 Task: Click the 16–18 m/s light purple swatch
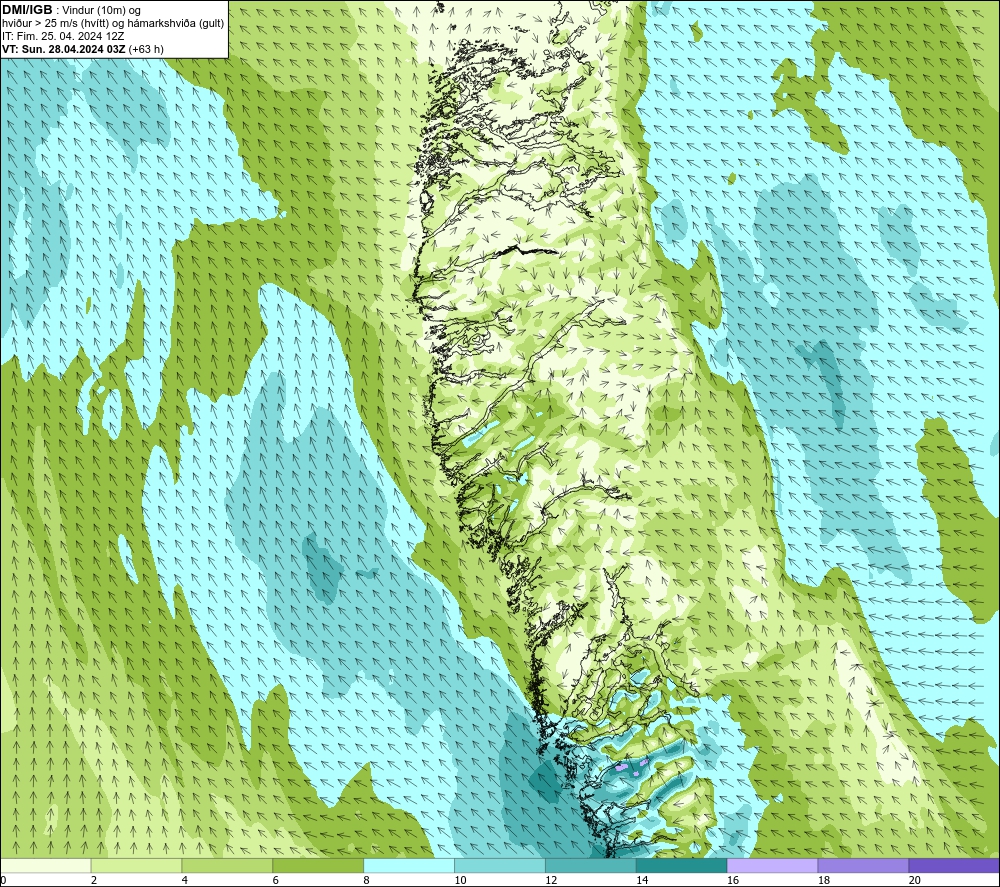tap(772, 865)
